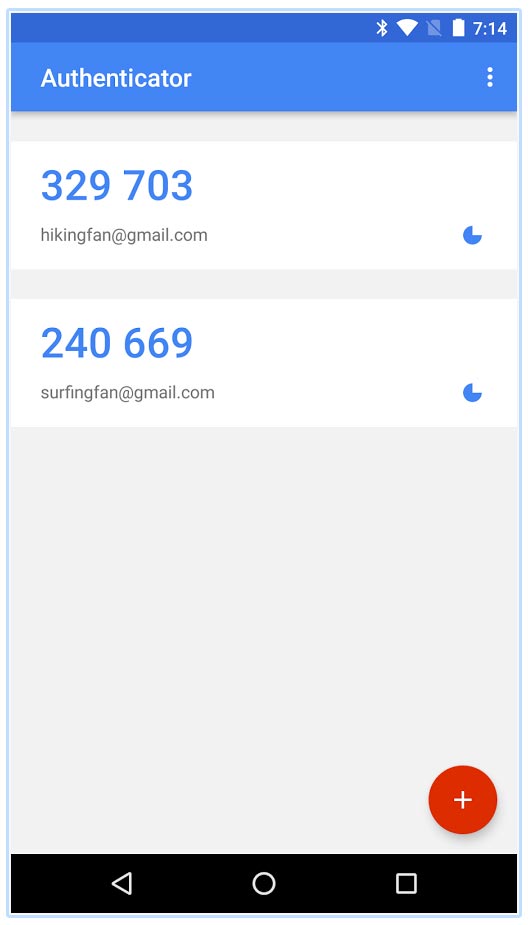This screenshot has height=925, width=529.
Task: Open recent apps with square button
Action: point(406,883)
